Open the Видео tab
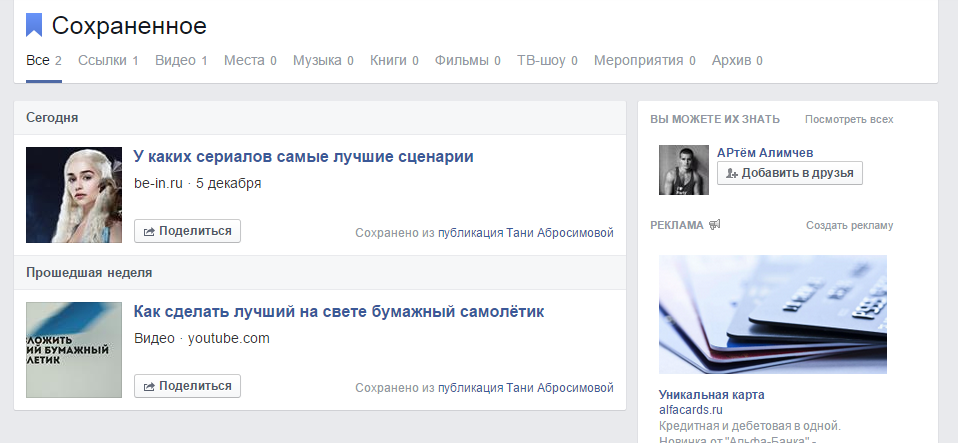 click(x=181, y=60)
